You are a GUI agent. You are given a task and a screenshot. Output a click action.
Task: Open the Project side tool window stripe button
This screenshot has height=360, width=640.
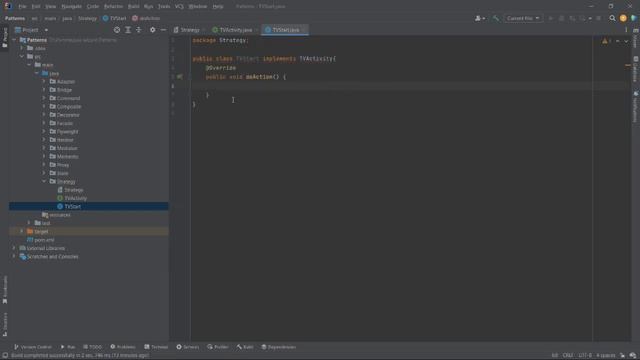point(5,38)
